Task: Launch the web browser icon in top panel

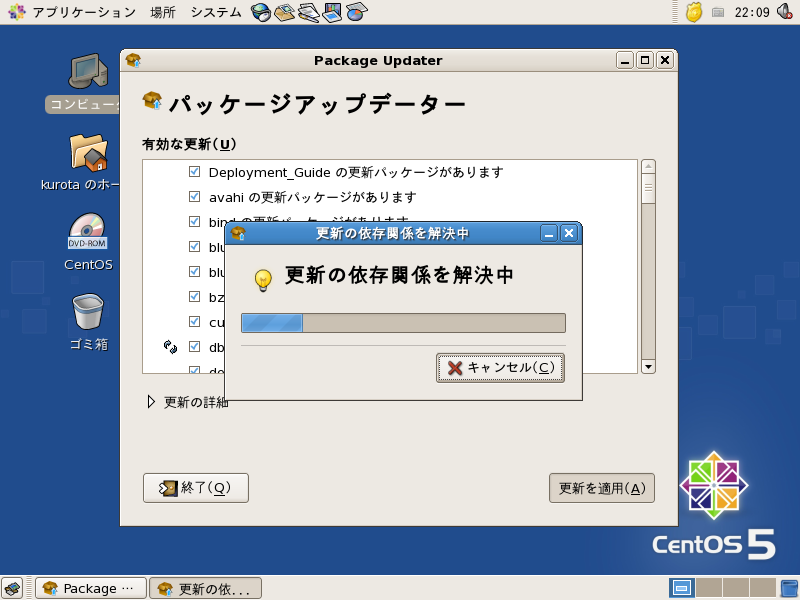Action: pos(261,12)
